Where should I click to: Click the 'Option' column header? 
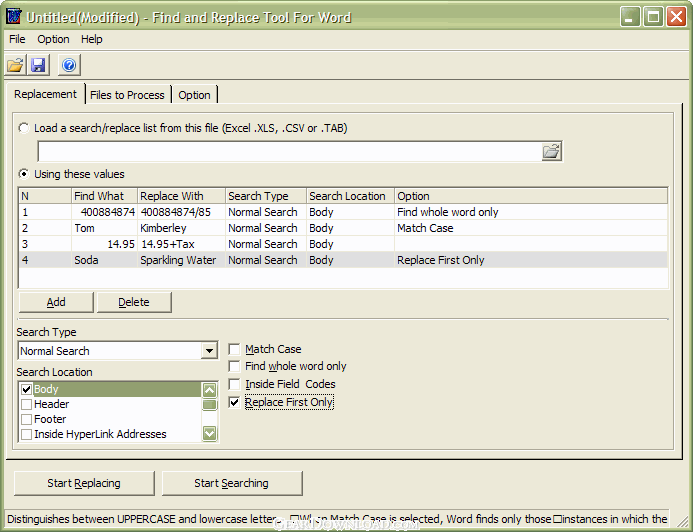[x=531, y=196]
